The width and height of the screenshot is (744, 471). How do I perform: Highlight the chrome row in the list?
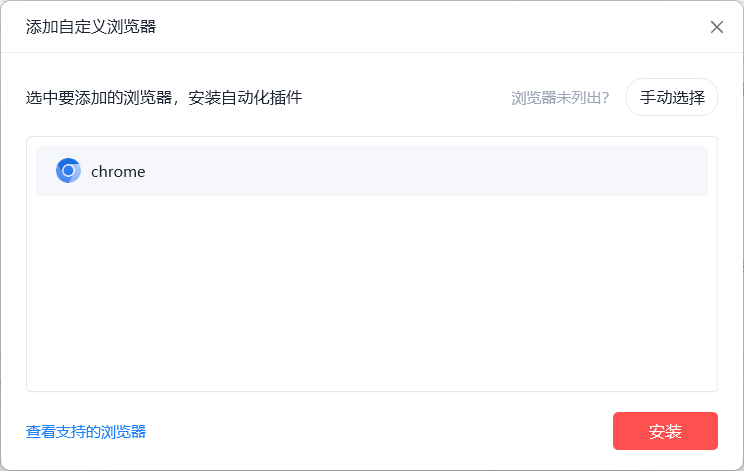point(371,171)
